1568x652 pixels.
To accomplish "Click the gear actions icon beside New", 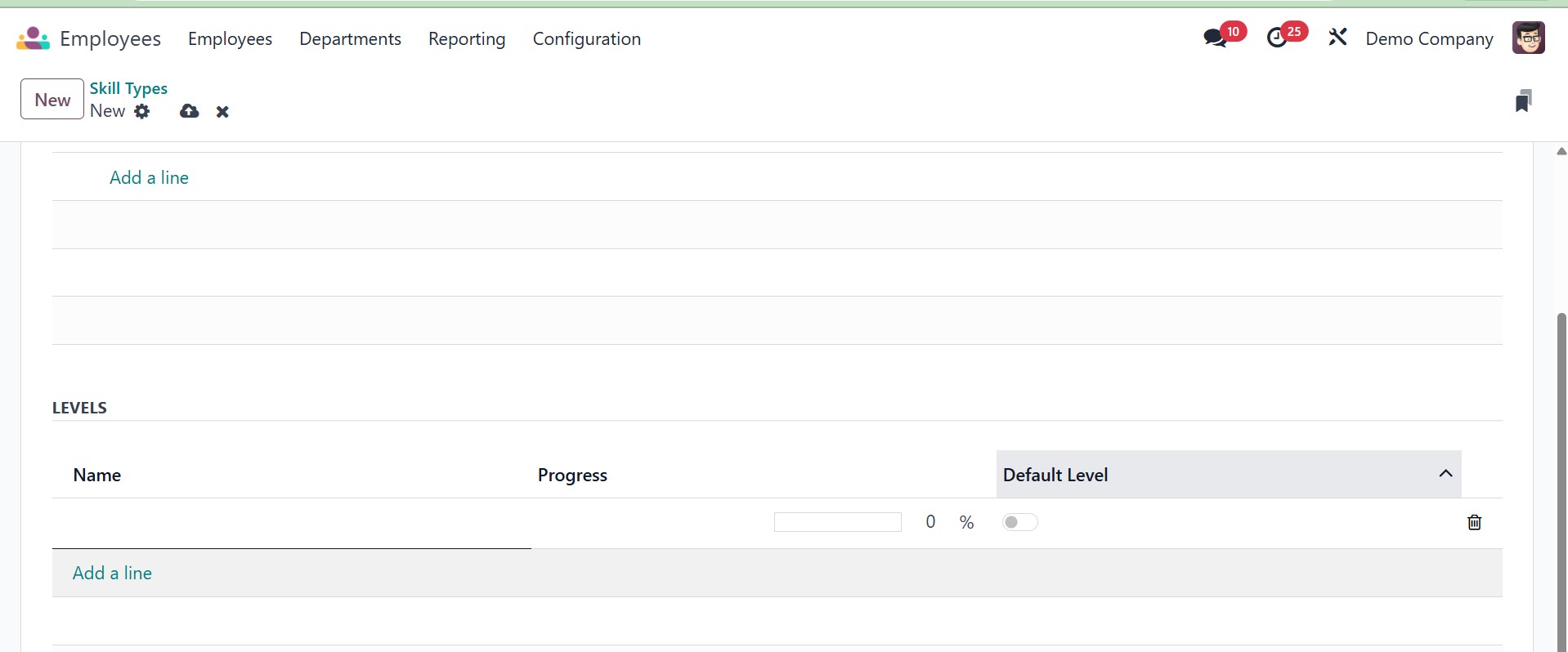I will pyautogui.click(x=142, y=112).
